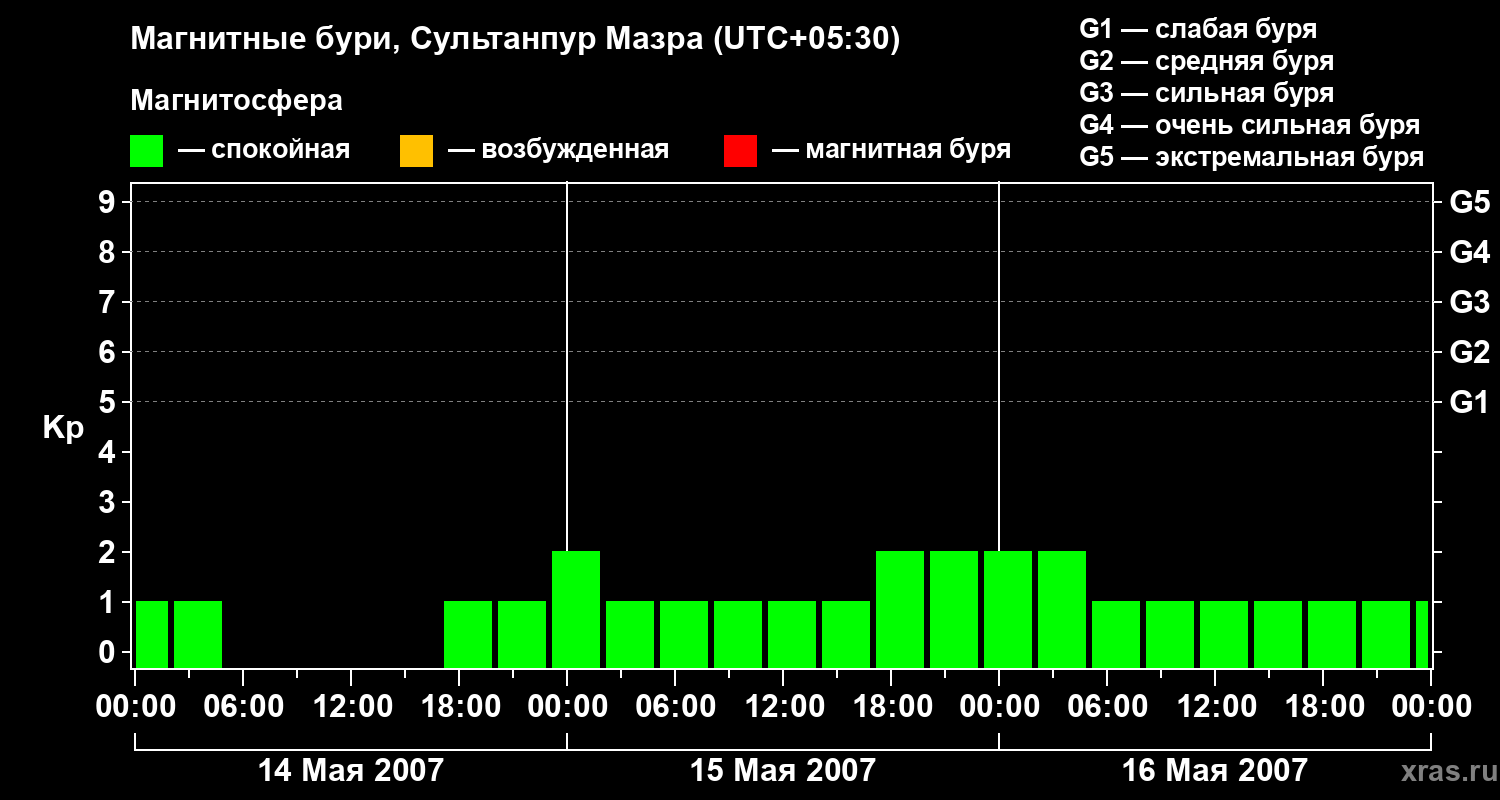Click the «18:00» tick label for 16 Мая
Viewport: 1500px width, 800px height.
(1323, 707)
